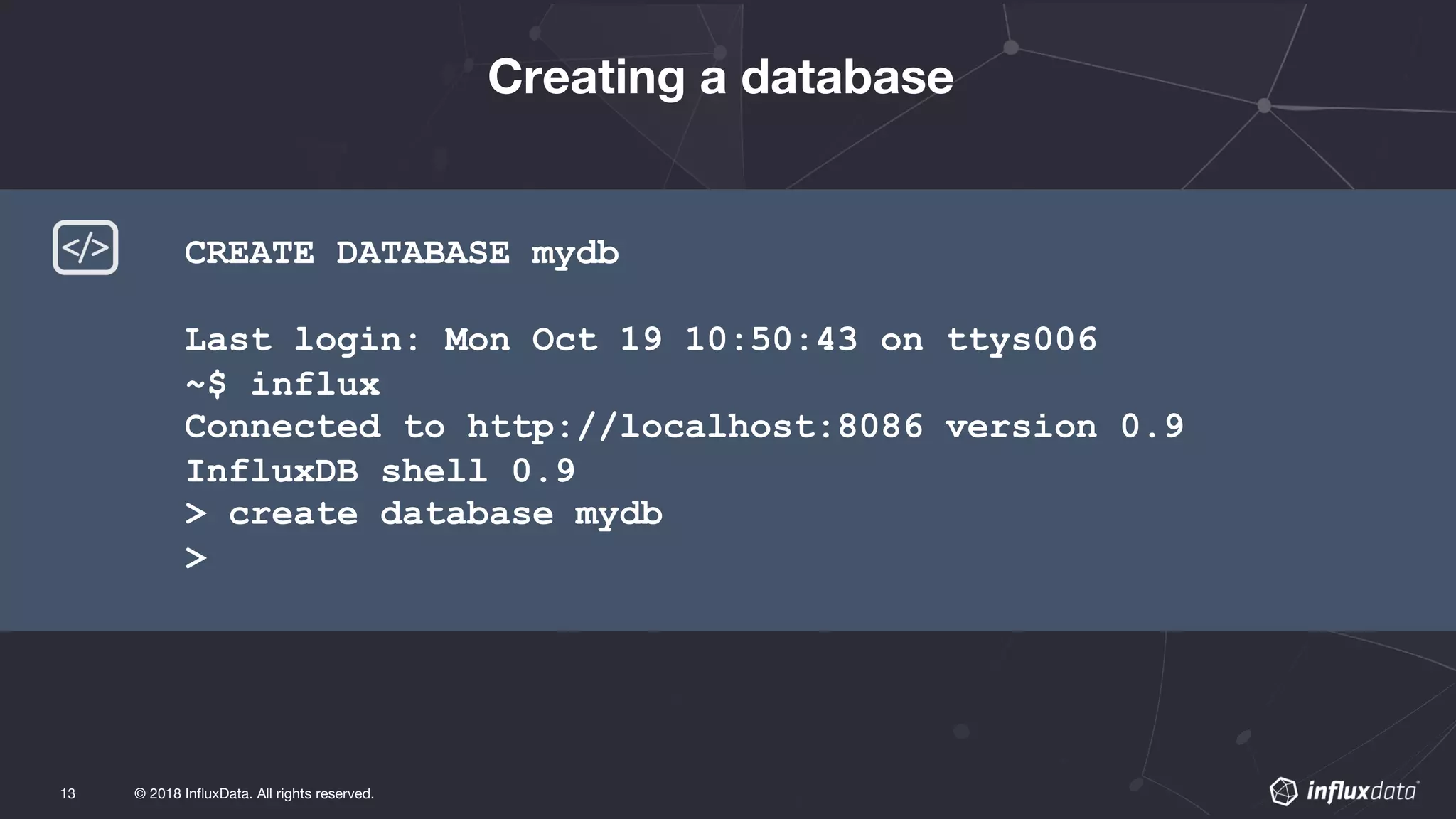
Task: Click the slide number 13
Action: [x=68, y=793]
